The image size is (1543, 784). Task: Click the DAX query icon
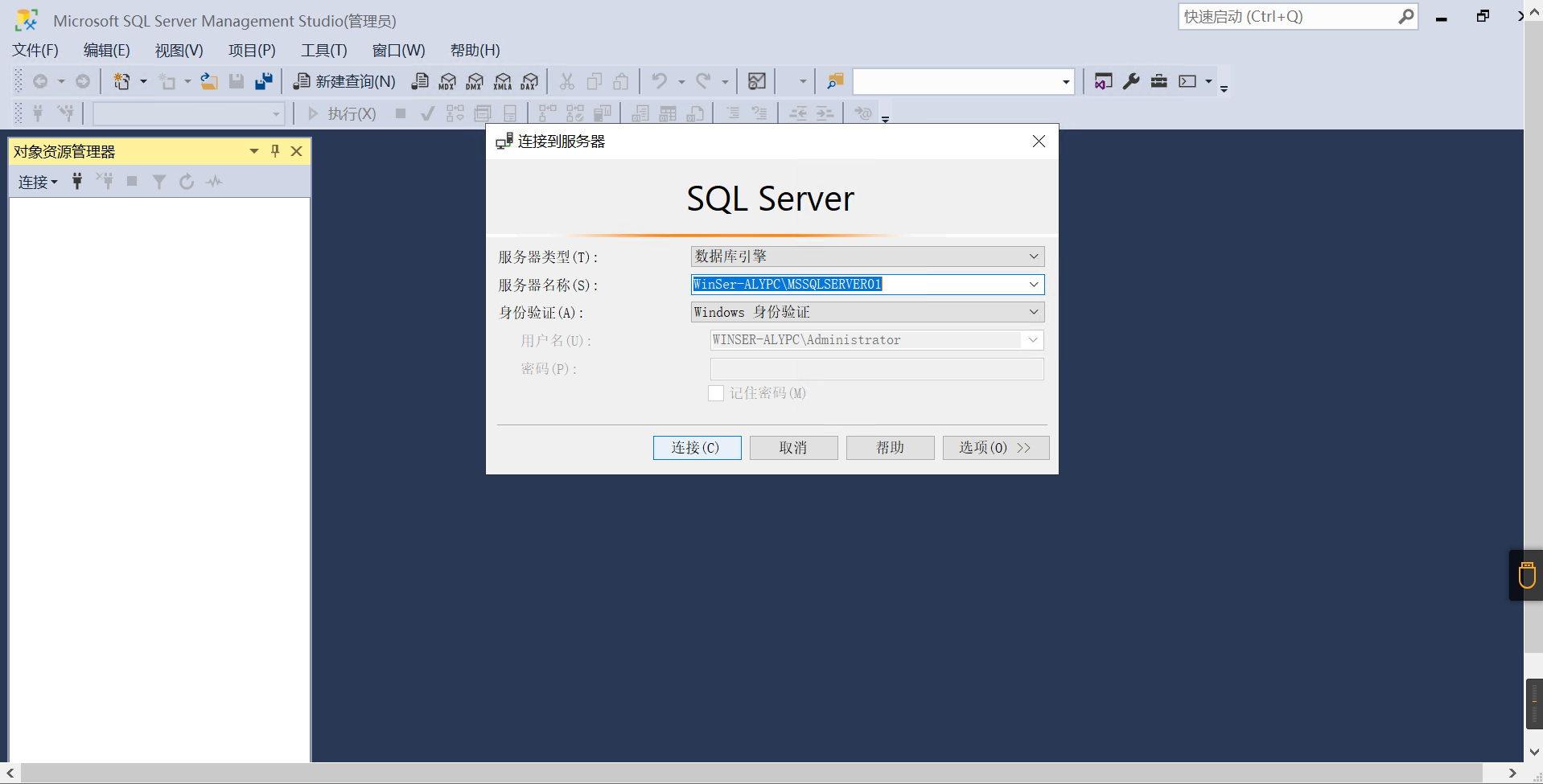[529, 81]
